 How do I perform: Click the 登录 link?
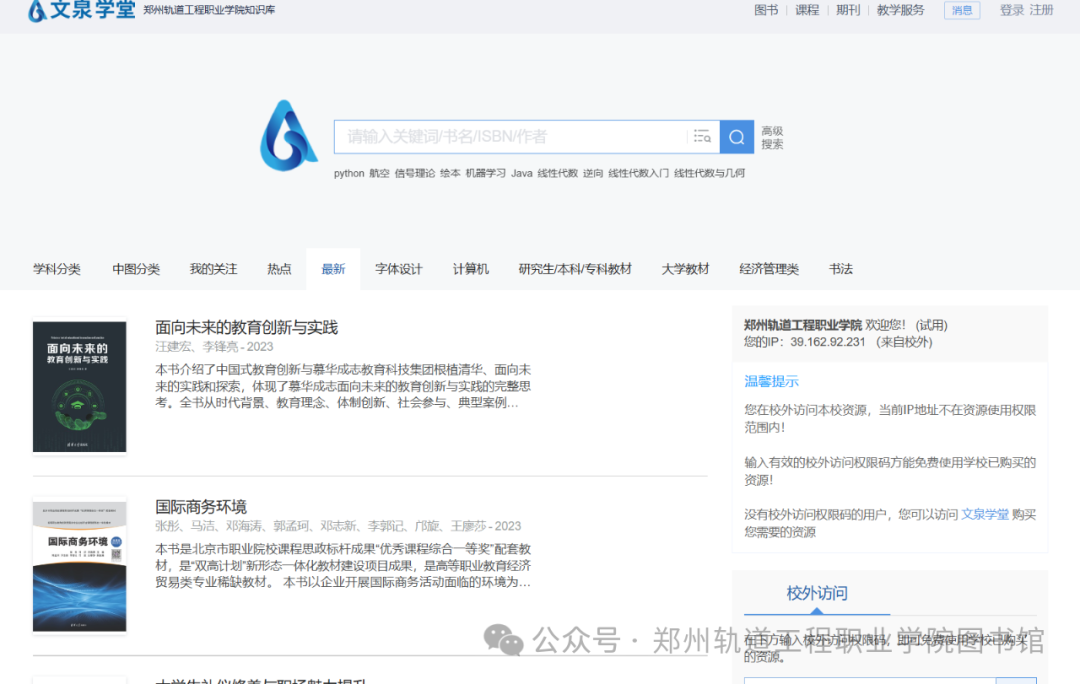click(x=1012, y=10)
